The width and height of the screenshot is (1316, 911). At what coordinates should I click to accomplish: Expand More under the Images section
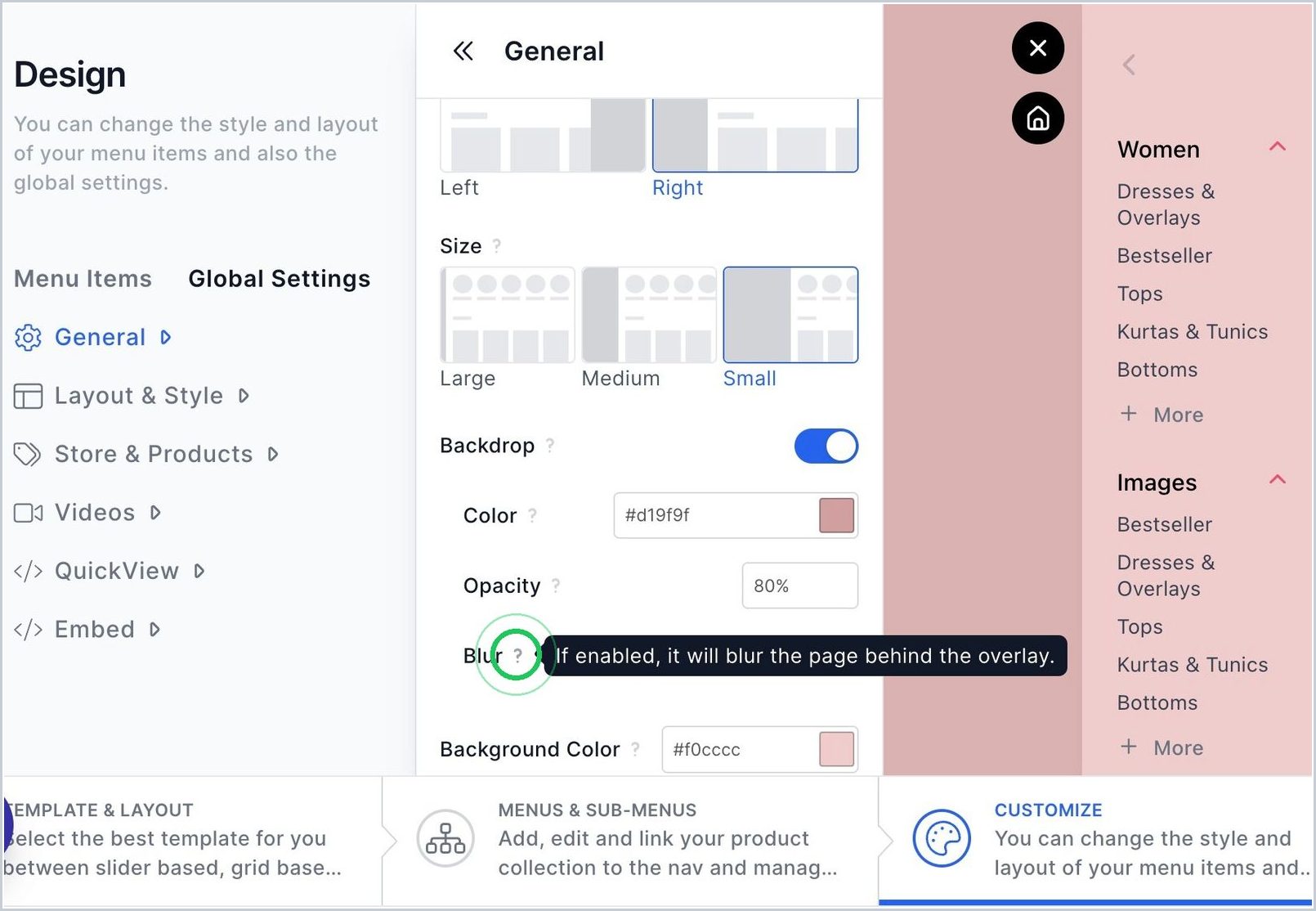(1162, 747)
